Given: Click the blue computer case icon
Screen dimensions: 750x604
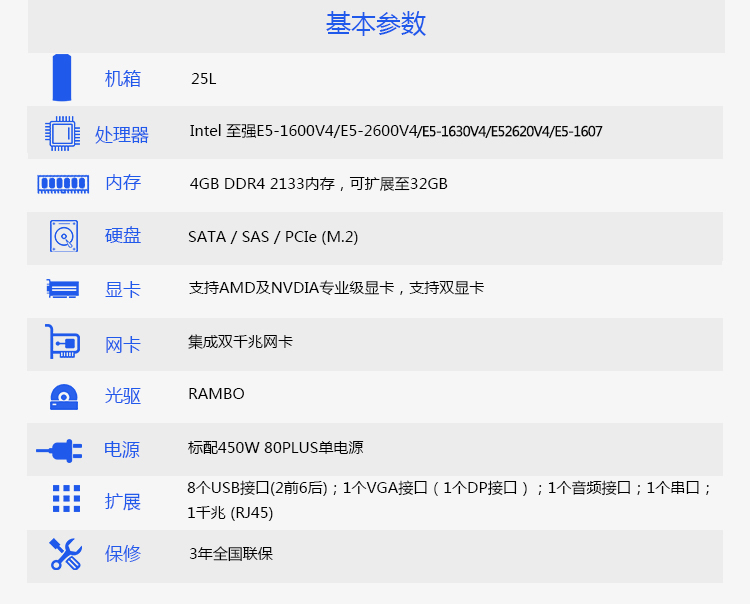Looking at the screenshot, I should click(x=63, y=78).
